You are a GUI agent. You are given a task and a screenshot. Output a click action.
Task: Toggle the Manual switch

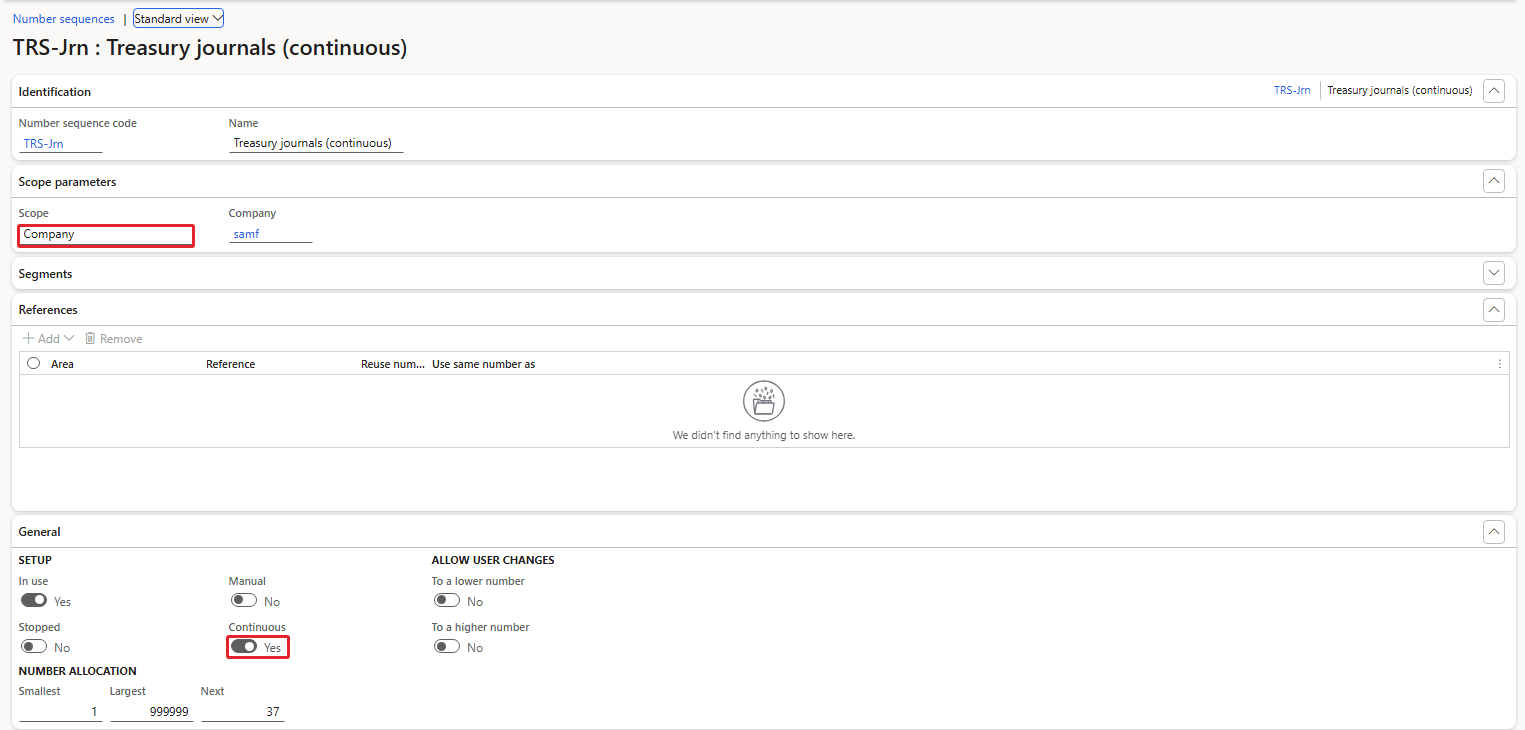point(244,601)
